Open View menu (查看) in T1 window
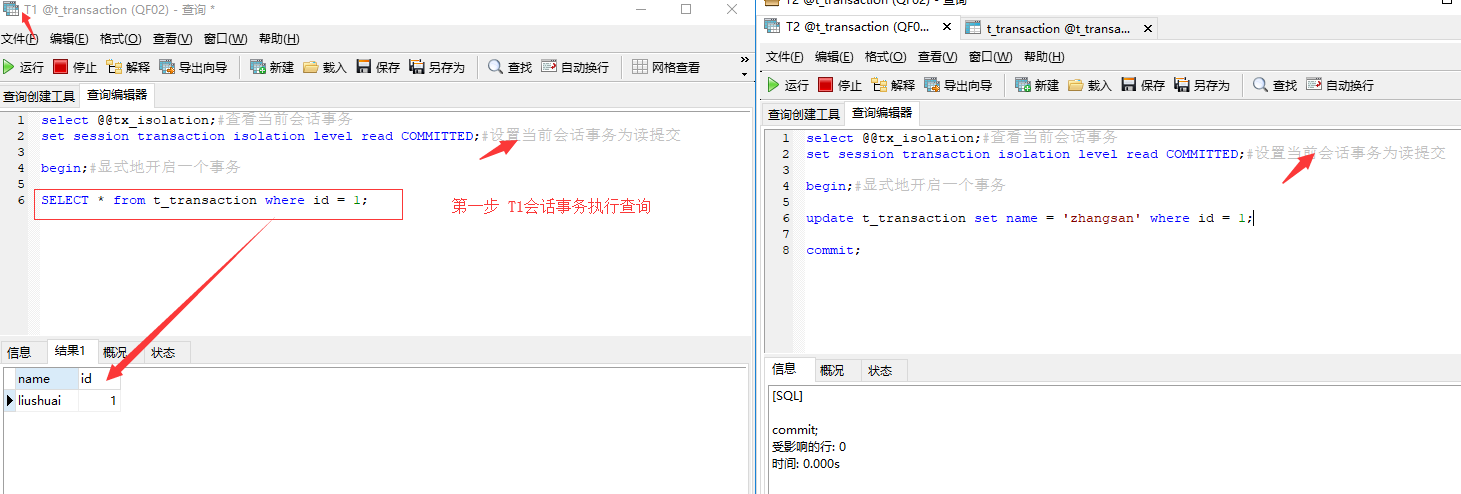The height and width of the screenshot is (494, 1461). pyautogui.click(x=172, y=39)
